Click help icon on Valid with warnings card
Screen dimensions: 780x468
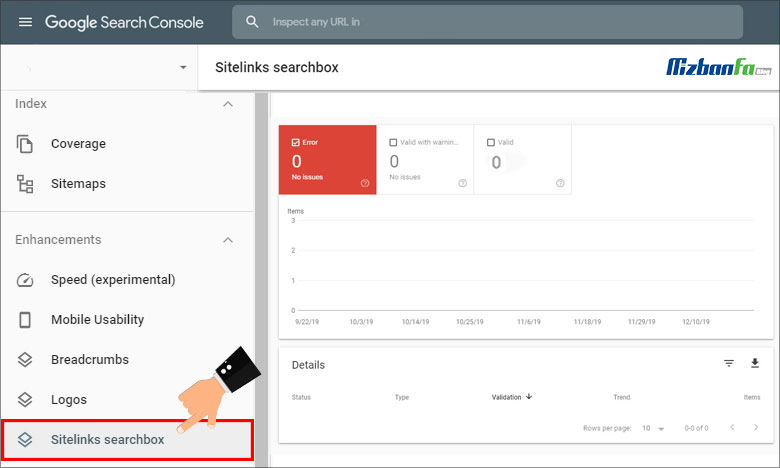click(x=462, y=183)
